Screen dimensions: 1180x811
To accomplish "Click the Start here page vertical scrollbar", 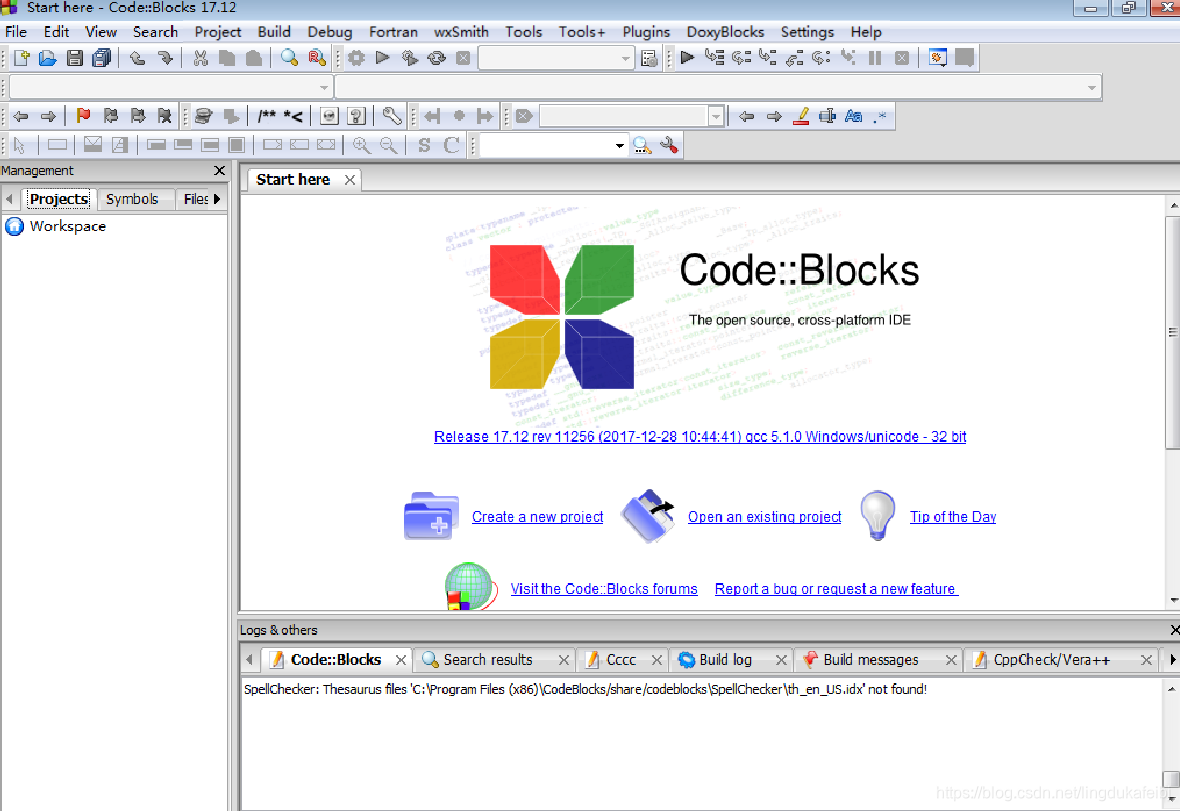I will tap(1173, 331).
